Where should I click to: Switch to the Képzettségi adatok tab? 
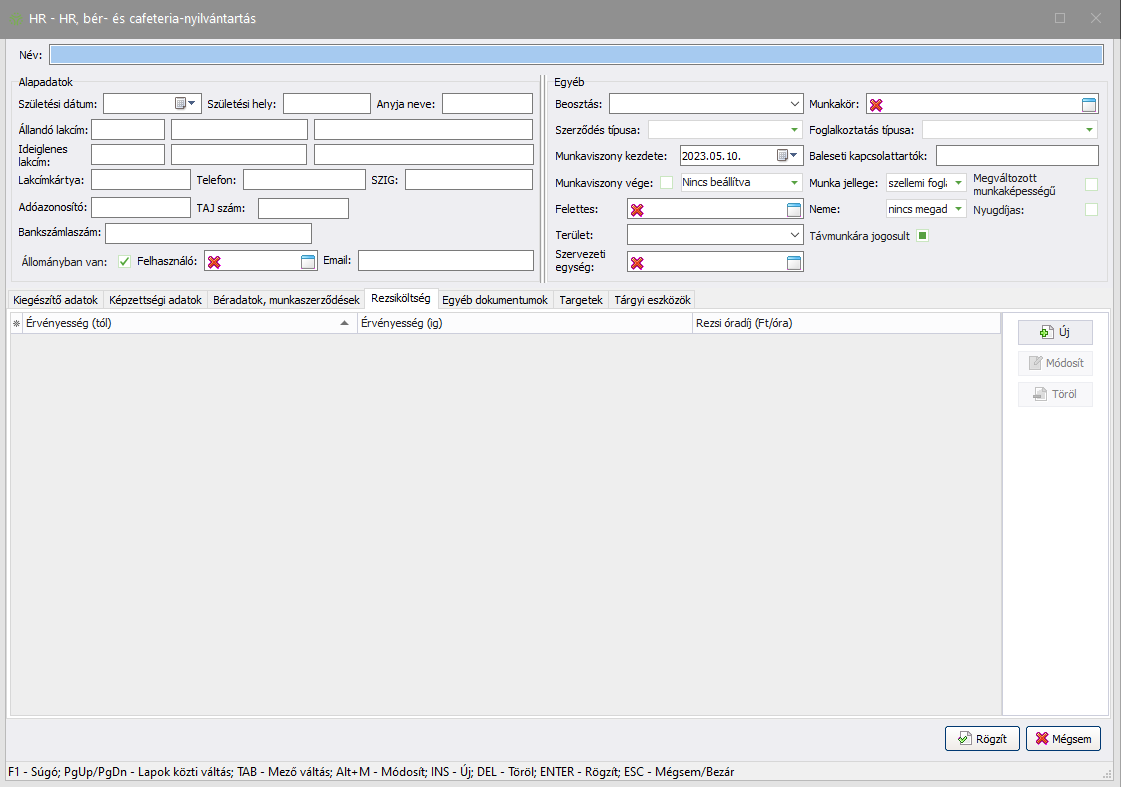[x=155, y=300]
